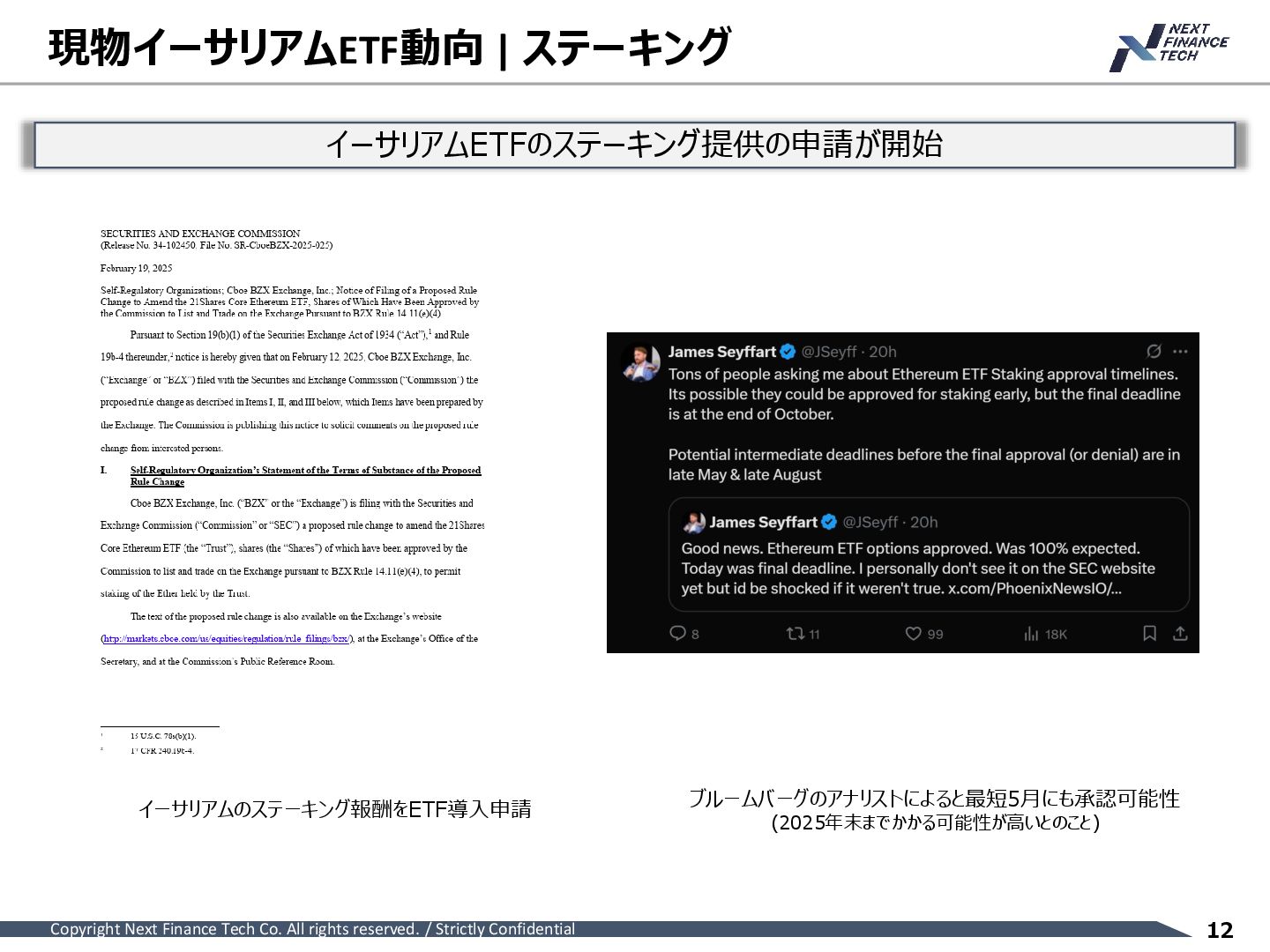Click caption イーサリアムのステーキング報酬をETF導入申請
Viewport: 1270px width, 952px height.
tap(334, 808)
